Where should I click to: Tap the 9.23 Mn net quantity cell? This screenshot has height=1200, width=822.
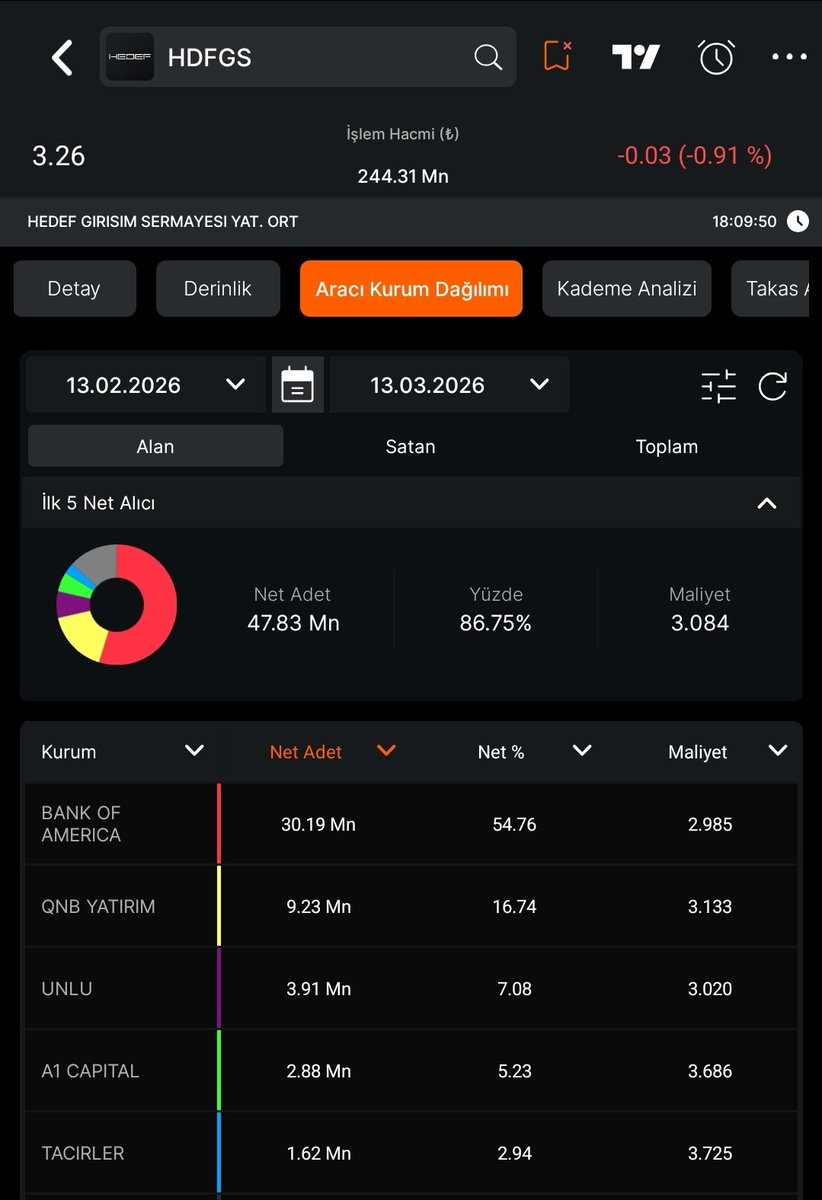click(x=319, y=907)
